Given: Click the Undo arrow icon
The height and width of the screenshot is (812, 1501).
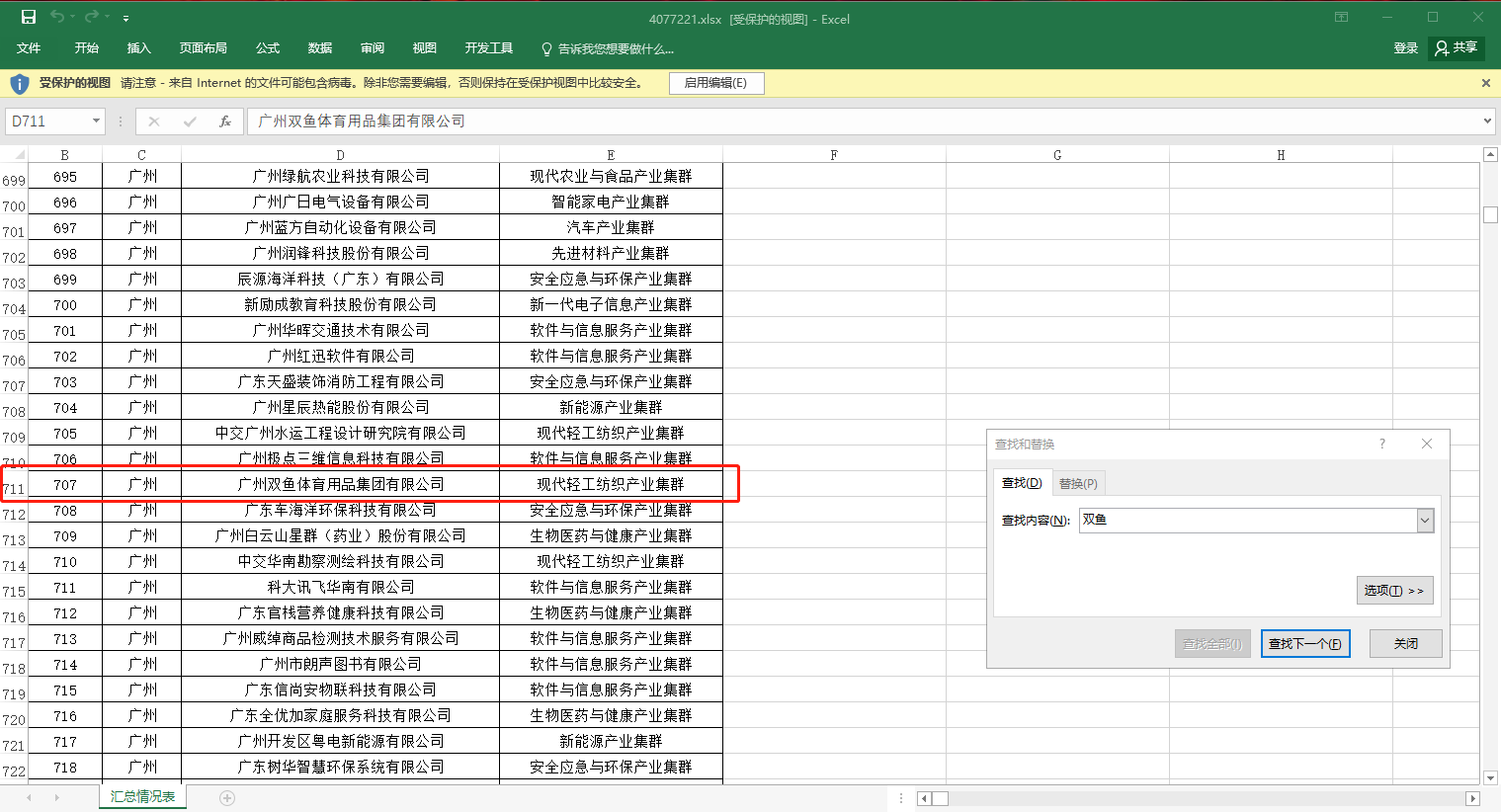Looking at the screenshot, I should pyautogui.click(x=57, y=17).
